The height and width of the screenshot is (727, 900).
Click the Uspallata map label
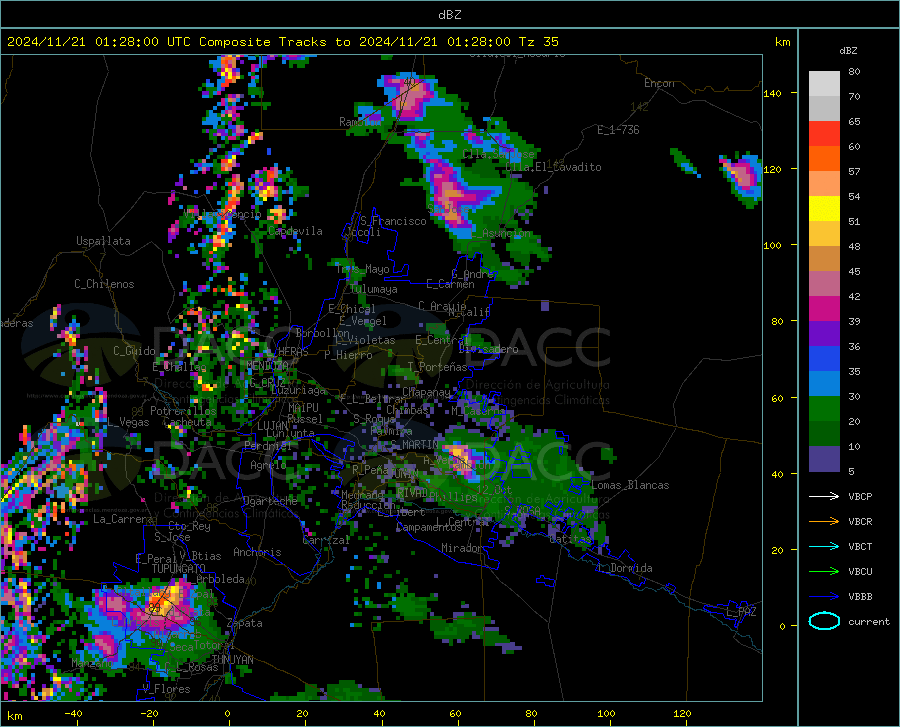103,241
